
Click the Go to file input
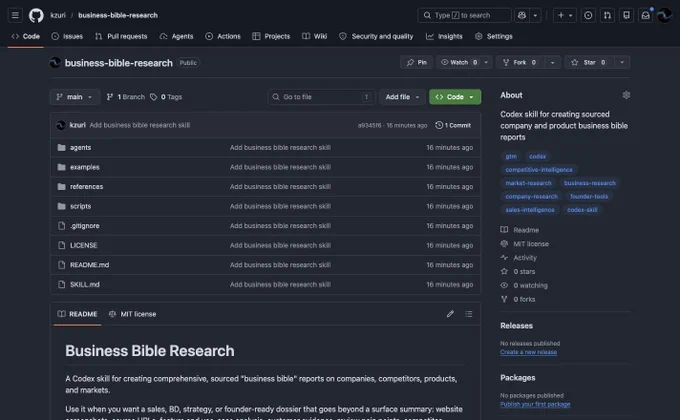coord(321,97)
